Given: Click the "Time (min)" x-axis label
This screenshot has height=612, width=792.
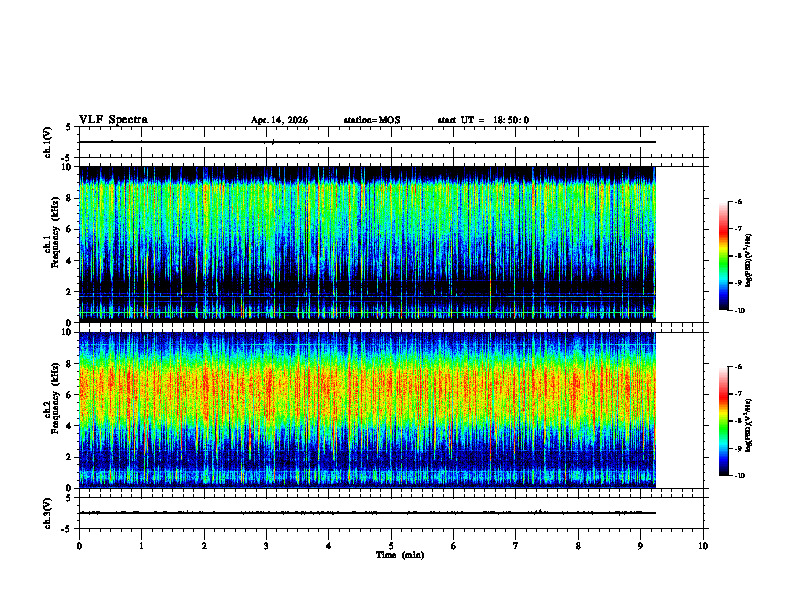Looking at the screenshot, I should click(400, 555).
